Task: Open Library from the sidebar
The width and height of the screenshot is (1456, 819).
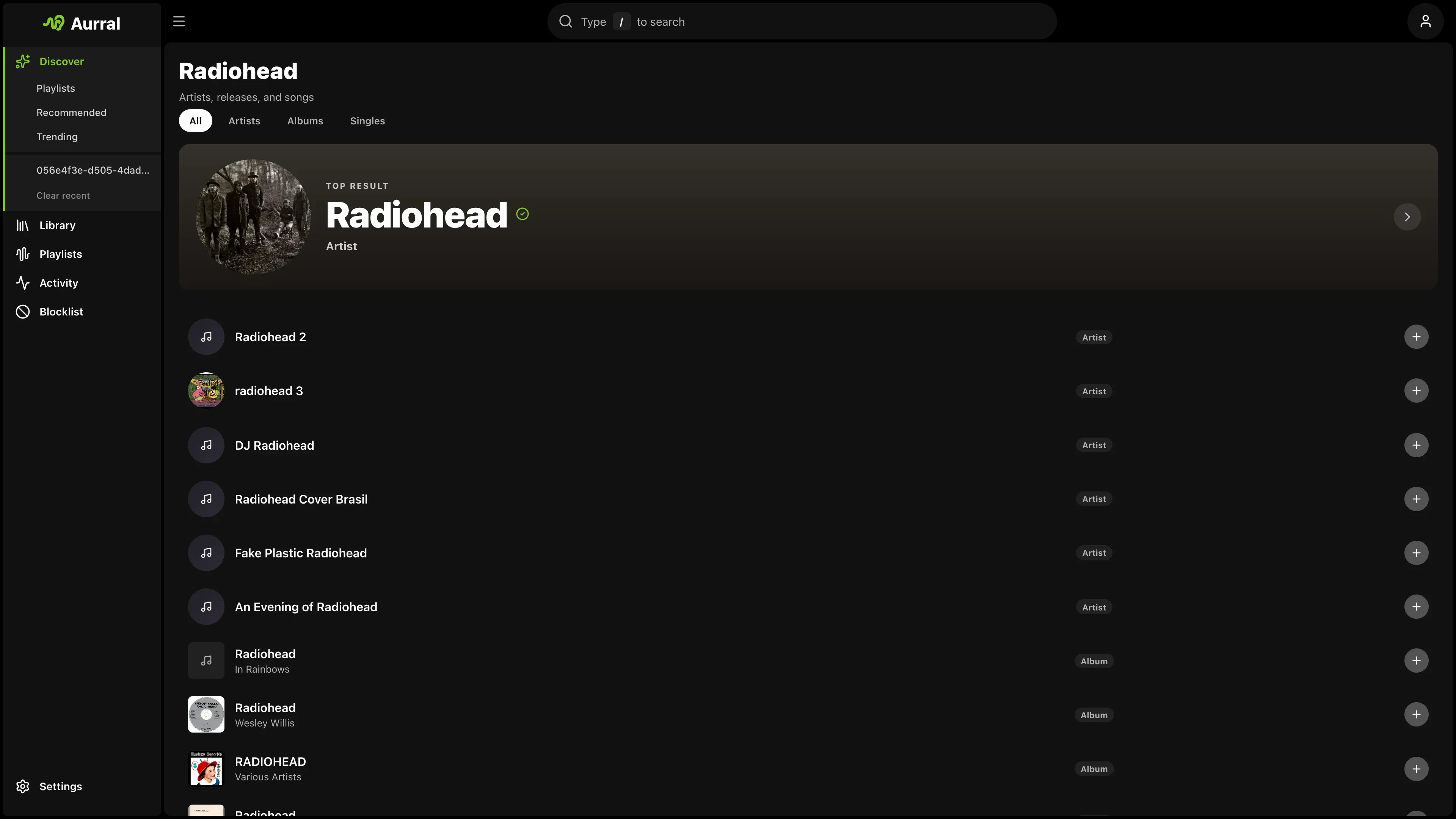Action: (83, 226)
